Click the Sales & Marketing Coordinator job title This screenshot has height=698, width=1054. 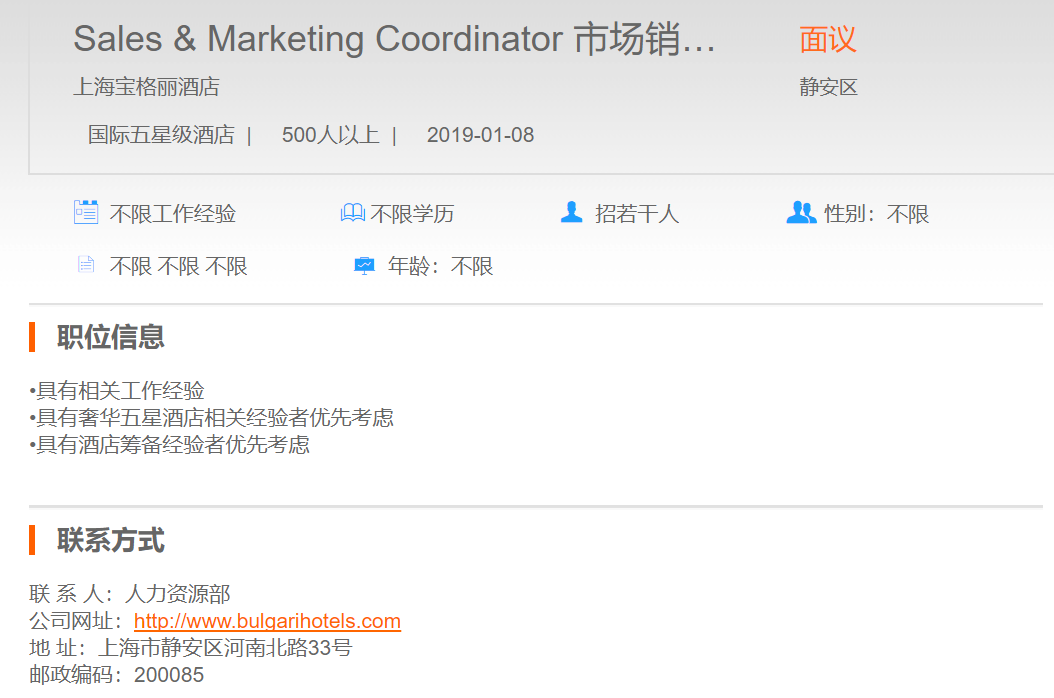pyautogui.click(x=394, y=40)
